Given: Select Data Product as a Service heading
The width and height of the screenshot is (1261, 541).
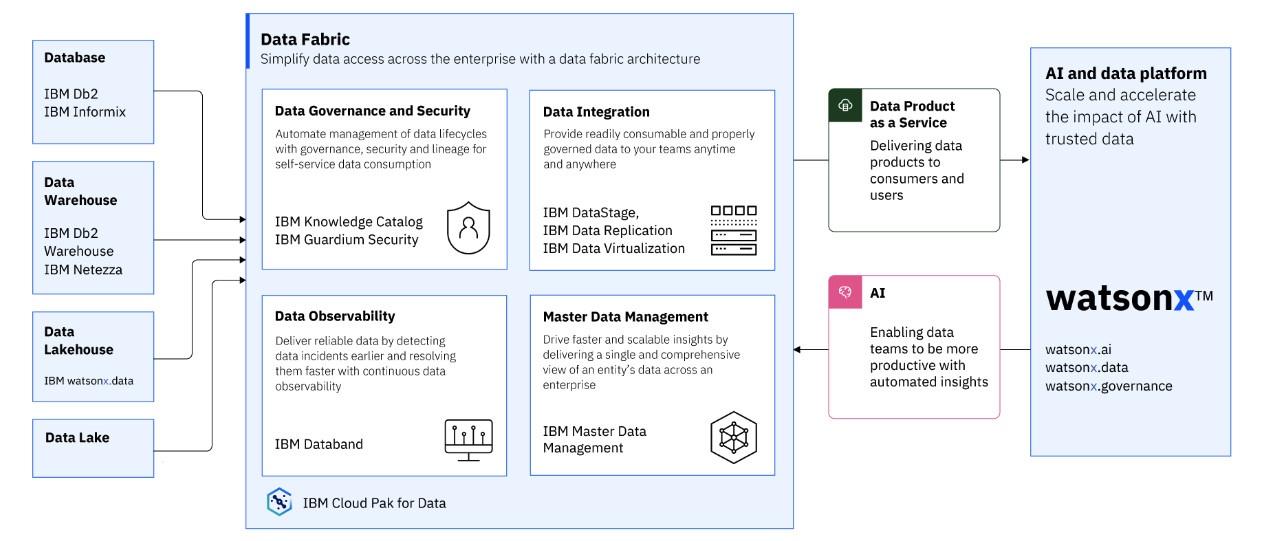Looking at the screenshot, I should coord(912,114).
